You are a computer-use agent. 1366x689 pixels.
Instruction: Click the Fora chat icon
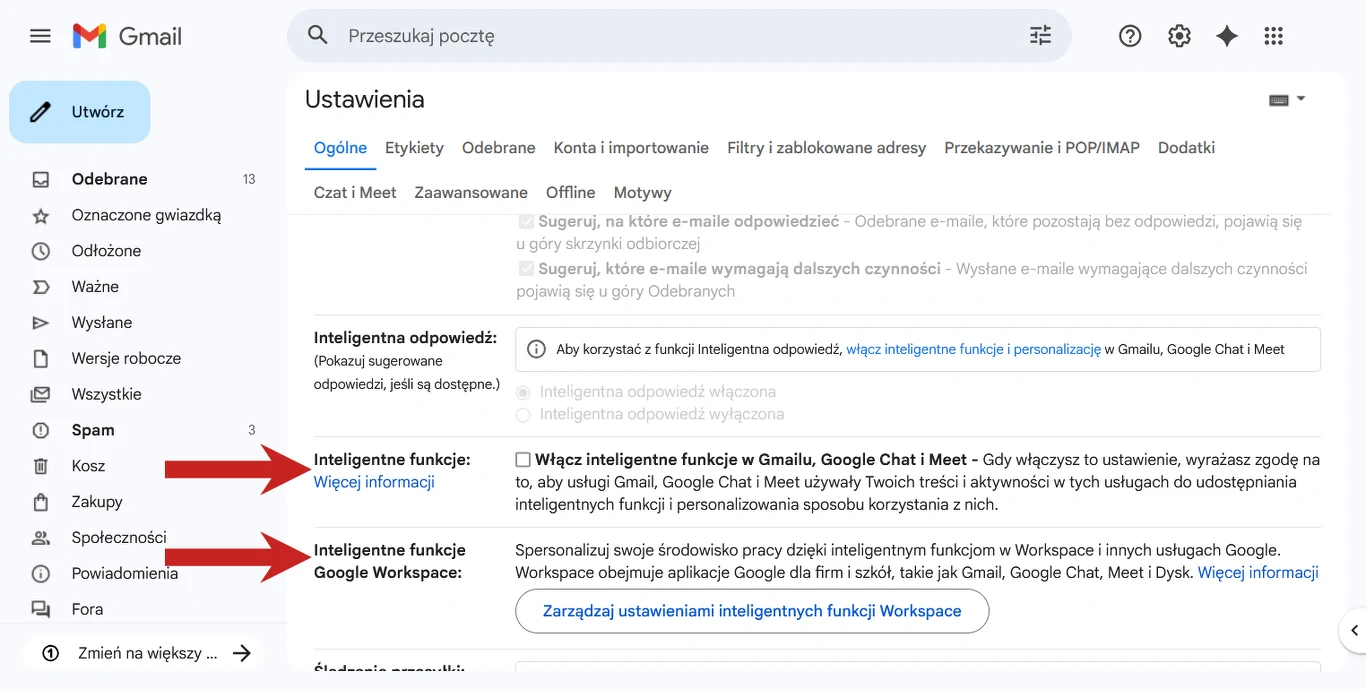click(x=41, y=609)
